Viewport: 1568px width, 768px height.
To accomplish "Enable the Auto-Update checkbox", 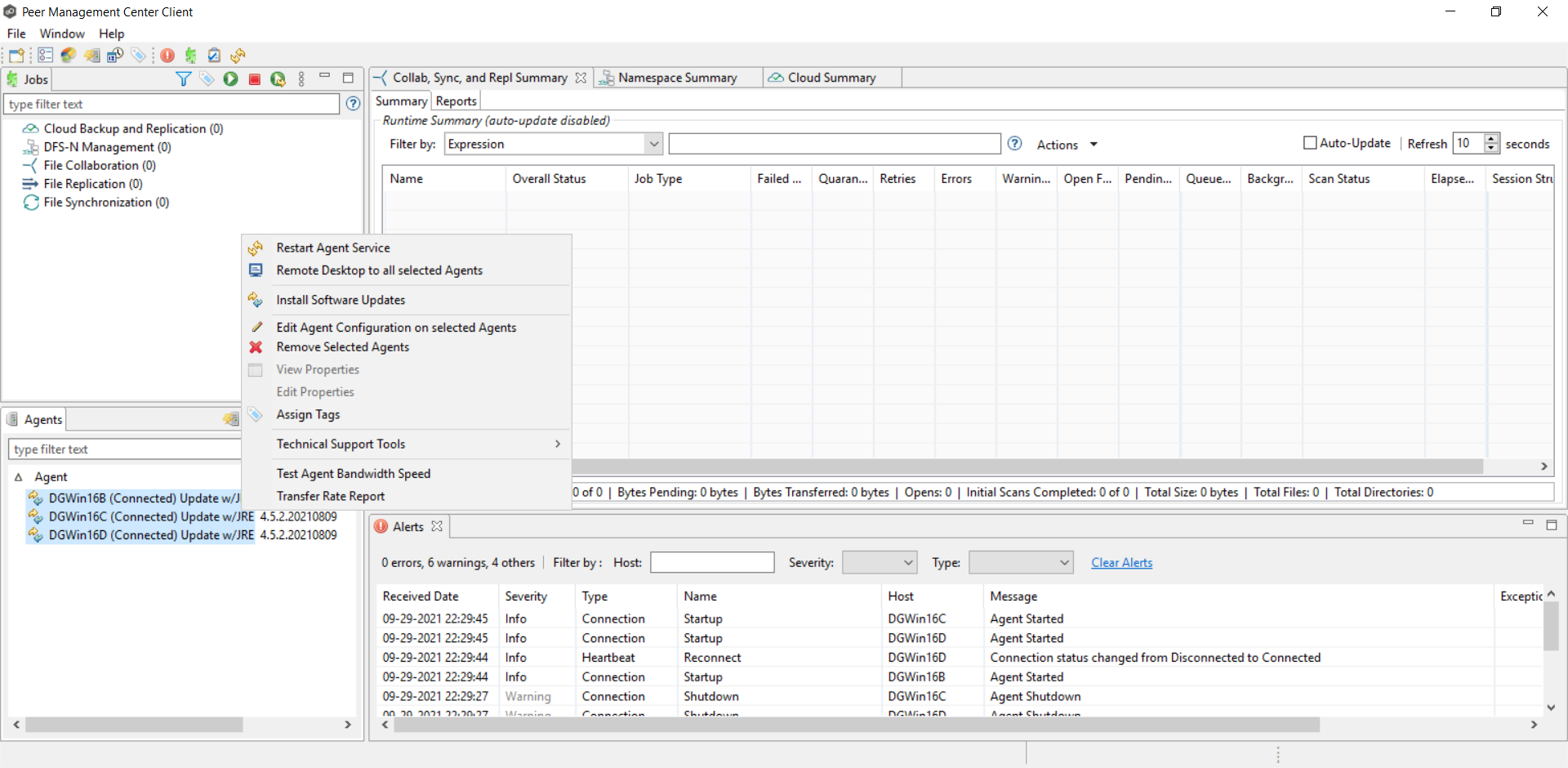I will tap(1308, 142).
